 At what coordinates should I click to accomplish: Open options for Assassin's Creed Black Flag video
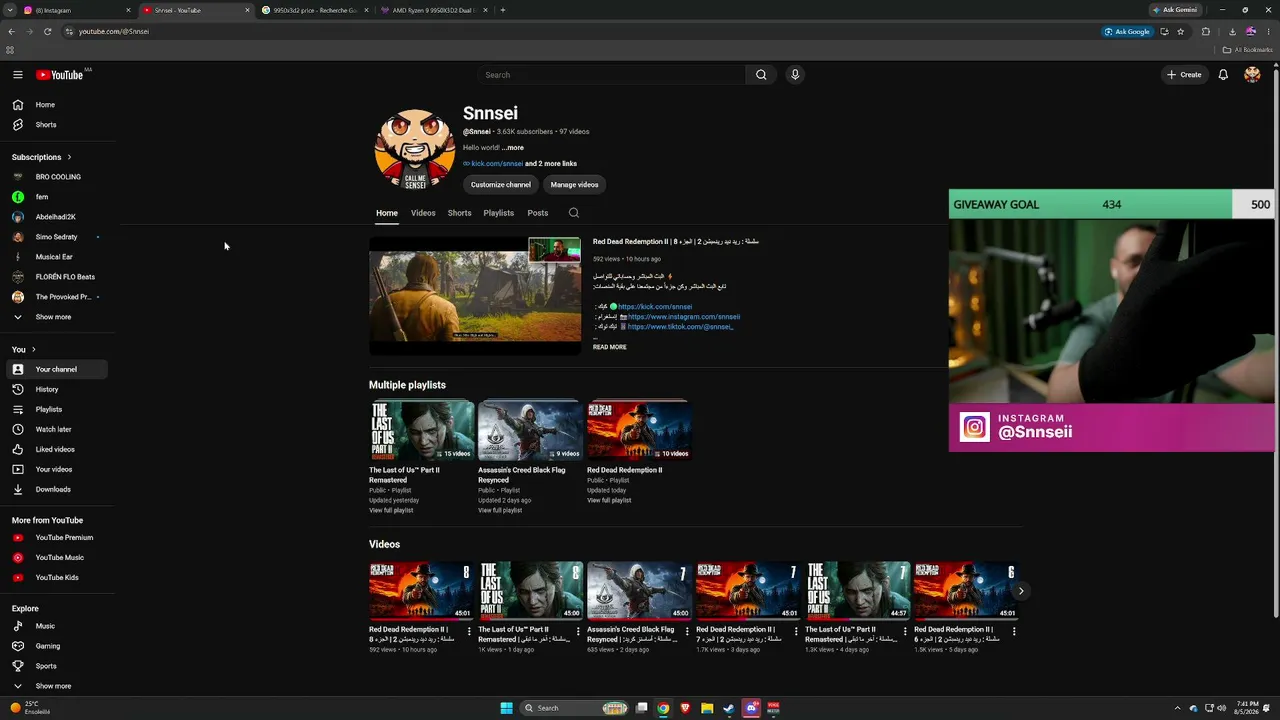point(687,631)
